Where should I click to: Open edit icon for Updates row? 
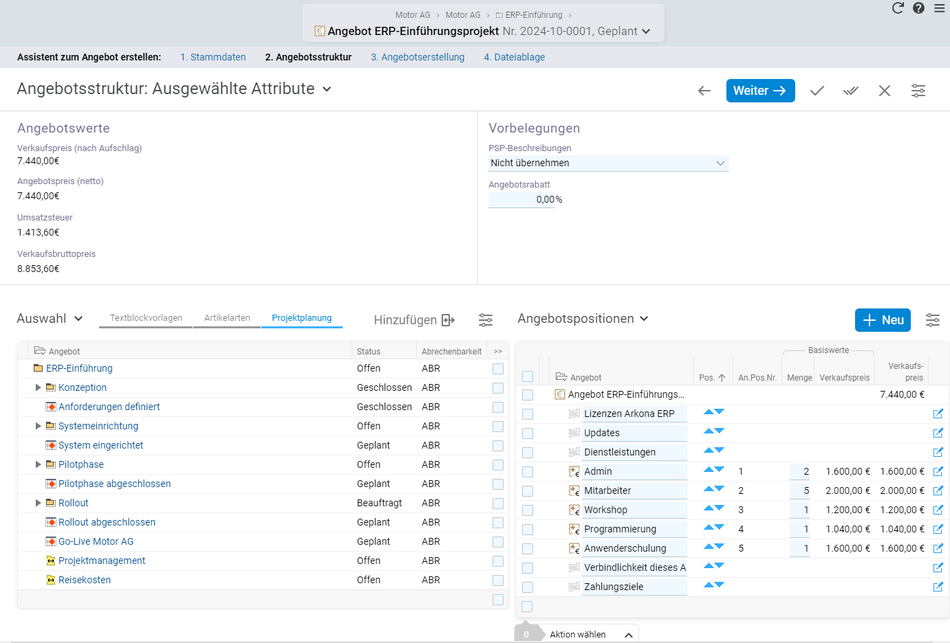[938, 433]
